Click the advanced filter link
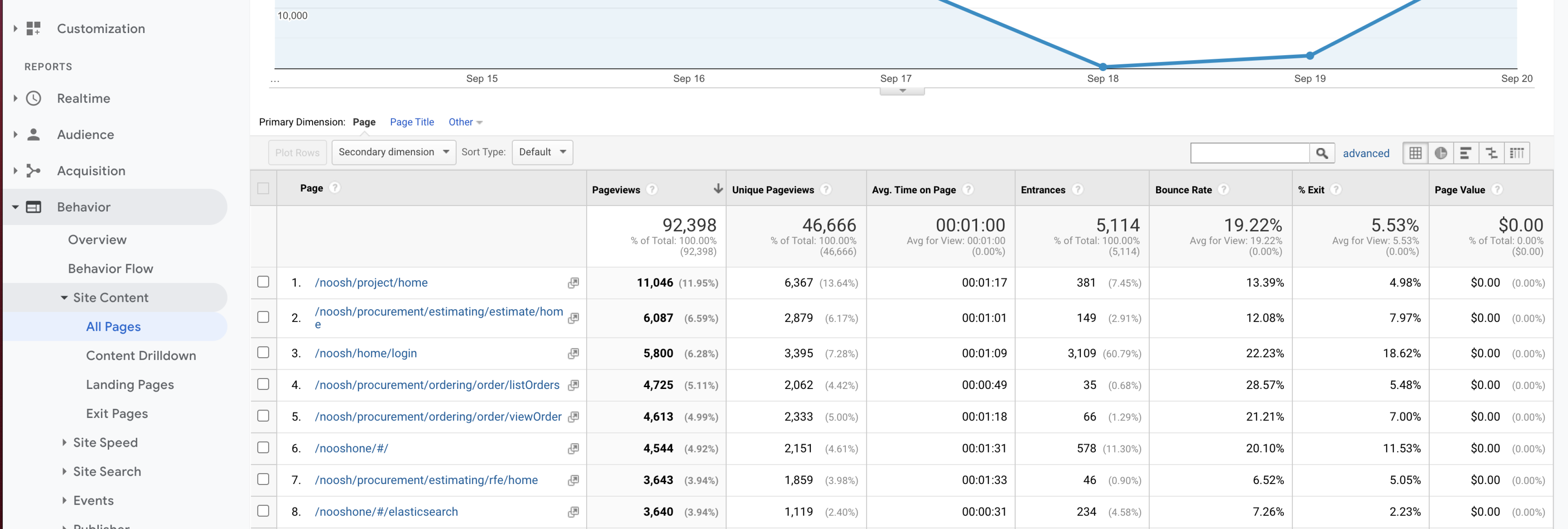Screen dimensions: 1568x529 [x=1366, y=153]
